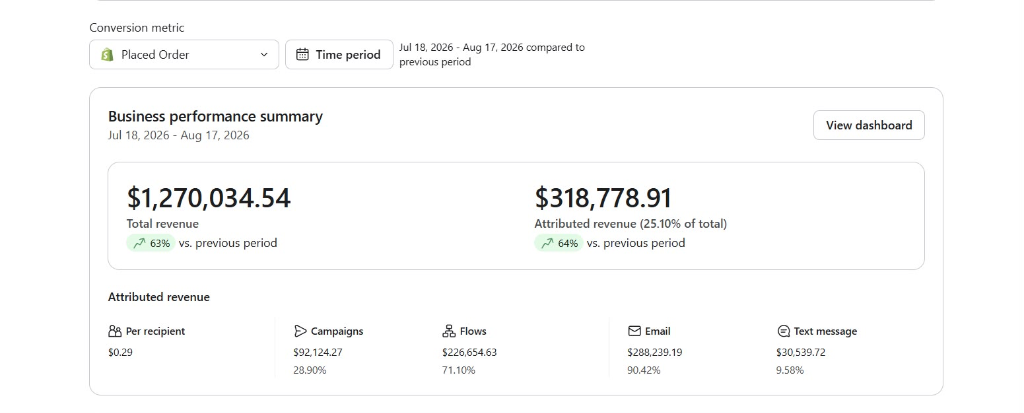Click the Flows hierarchy icon
Viewport: 1024px width, 413px height.
tap(449, 331)
